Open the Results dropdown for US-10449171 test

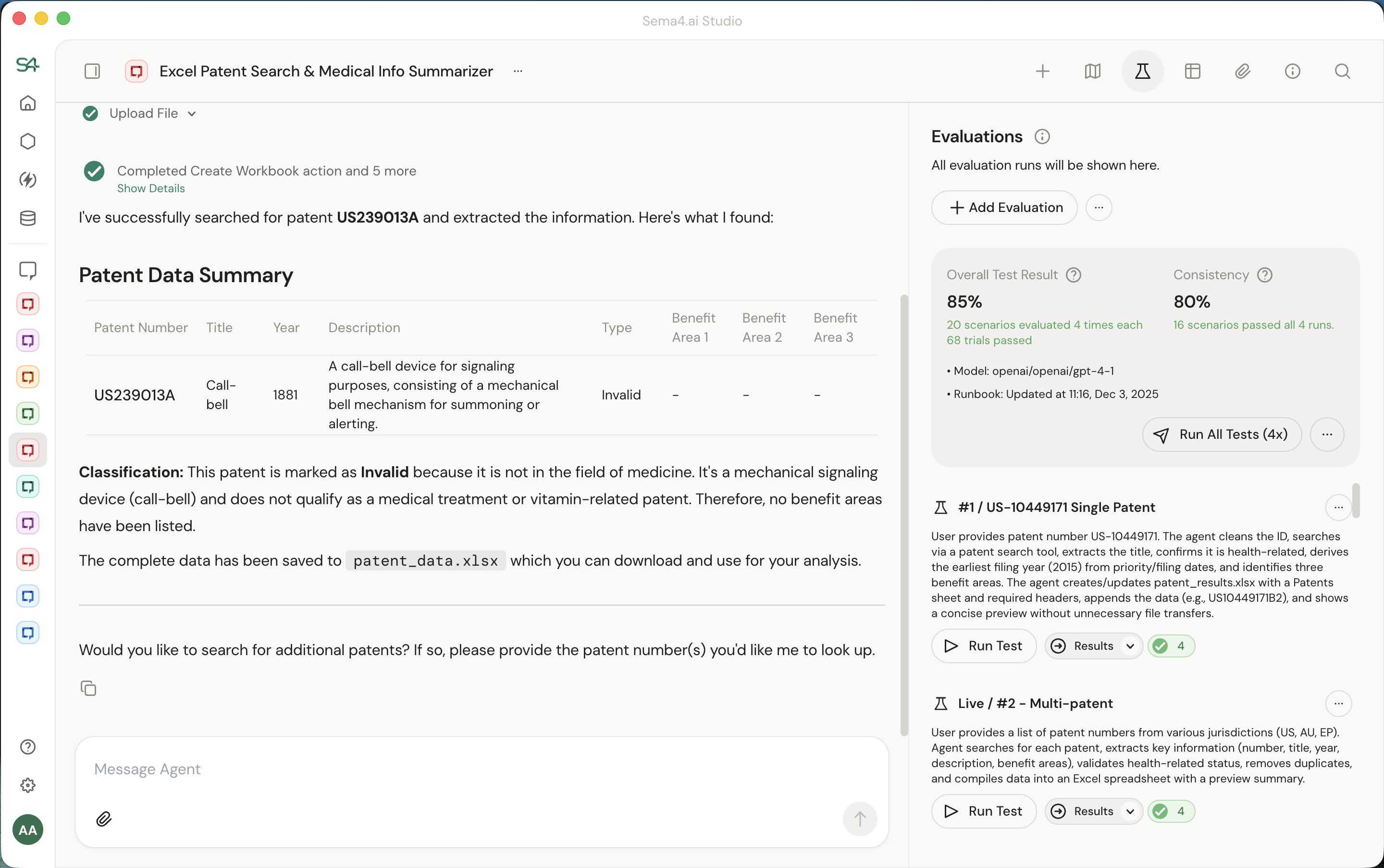(1092, 646)
